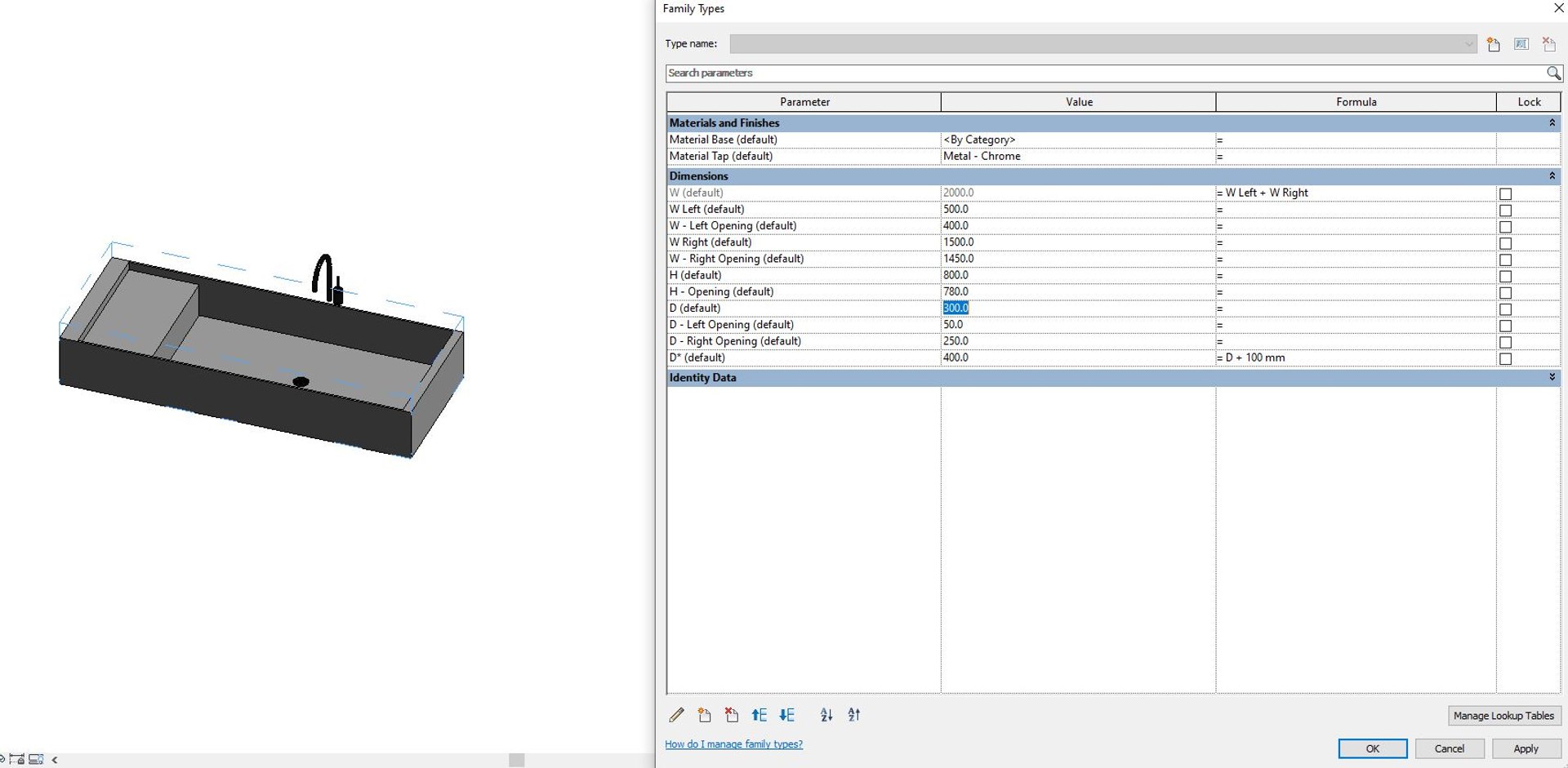The height and width of the screenshot is (768, 1568).
Task: Click the Delete Type icon
Action: 1549,44
